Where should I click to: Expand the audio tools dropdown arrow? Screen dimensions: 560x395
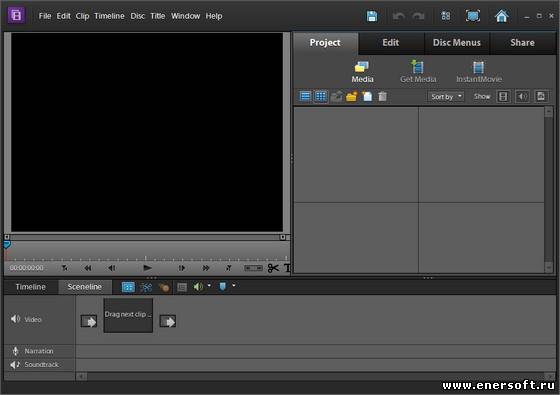[209, 286]
